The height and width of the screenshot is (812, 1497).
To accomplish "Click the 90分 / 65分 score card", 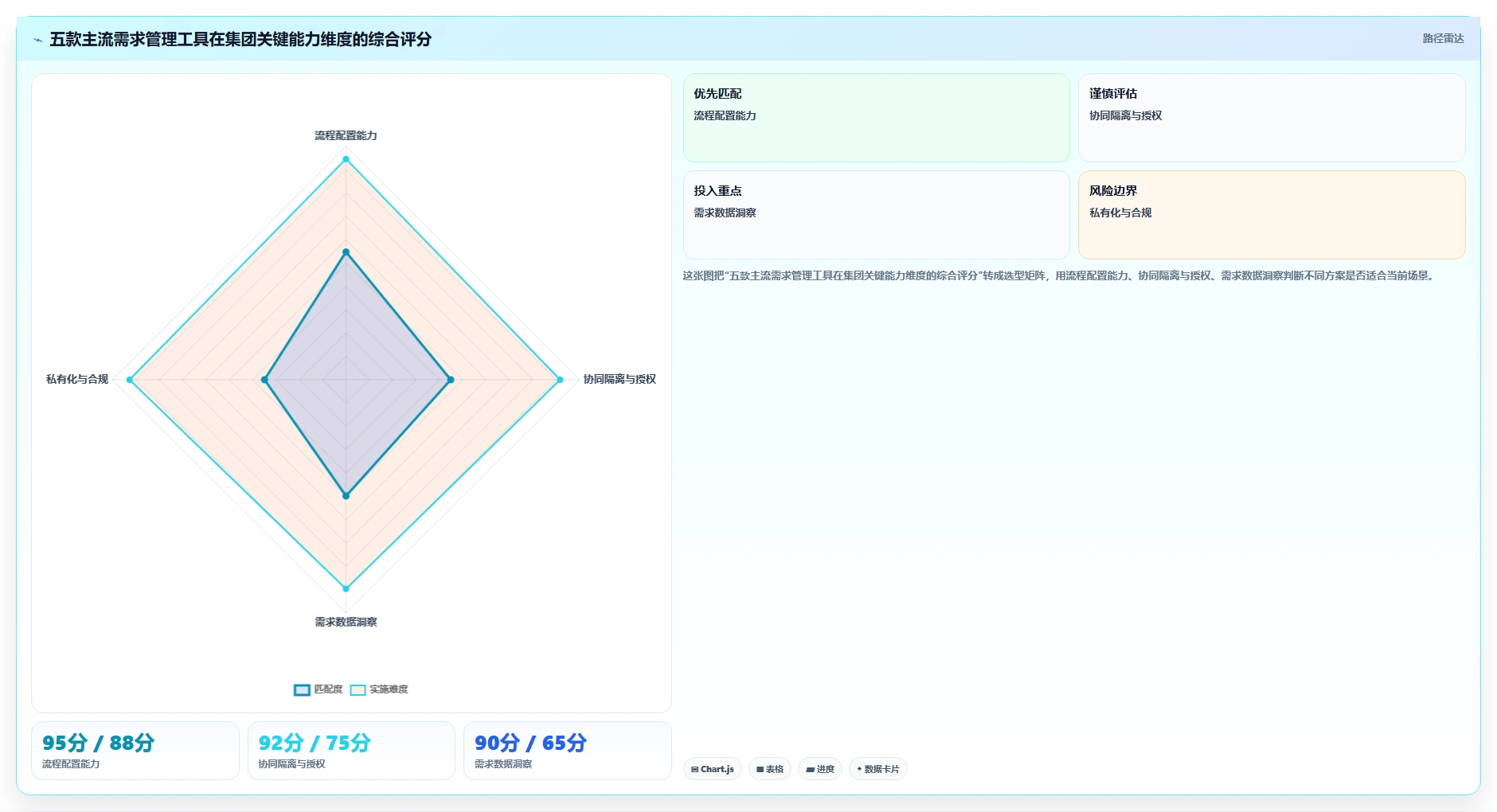I will click(568, 751).
